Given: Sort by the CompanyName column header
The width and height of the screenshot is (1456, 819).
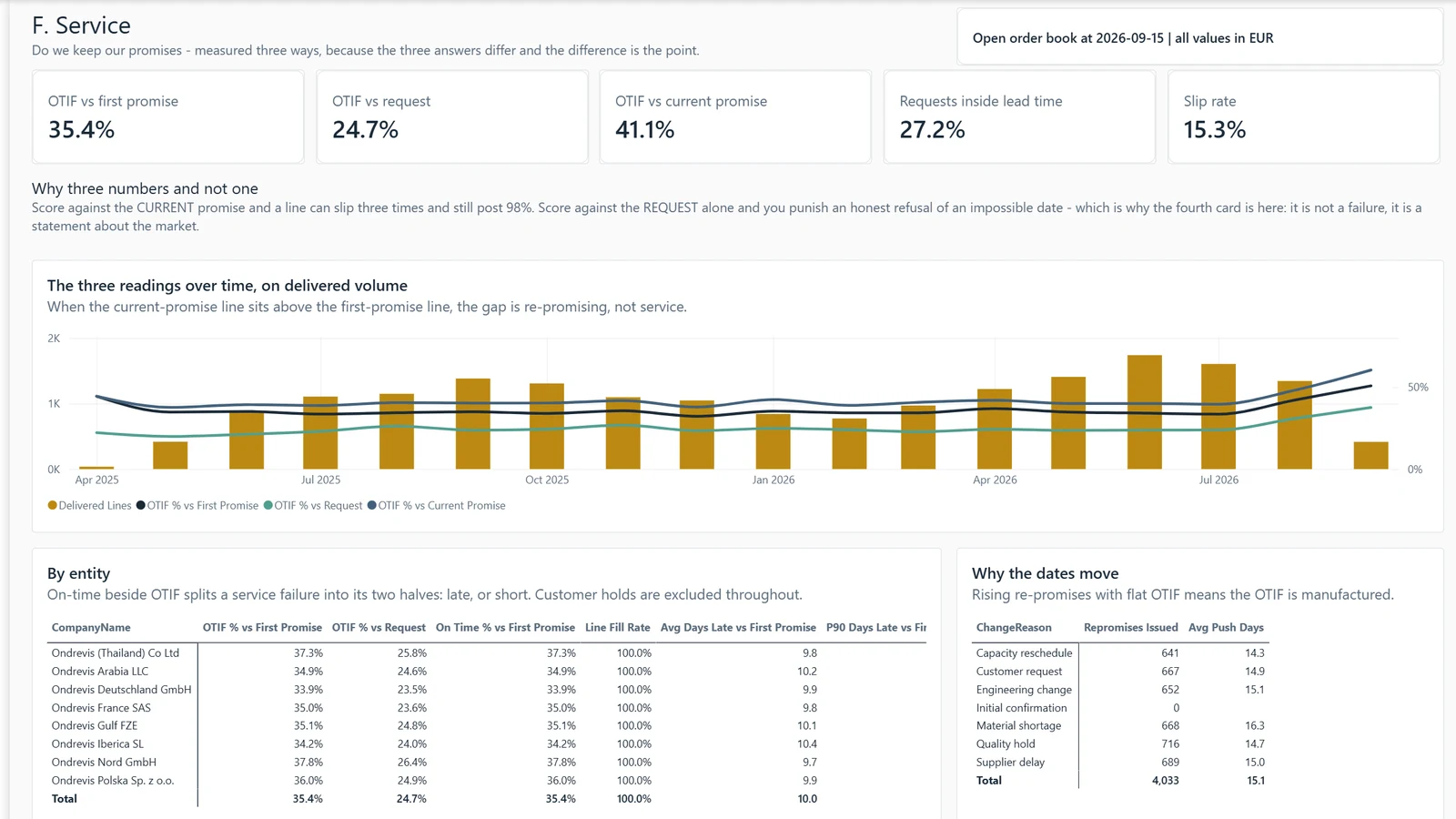Looking at the screenshot, I should [x=91, y=628].
